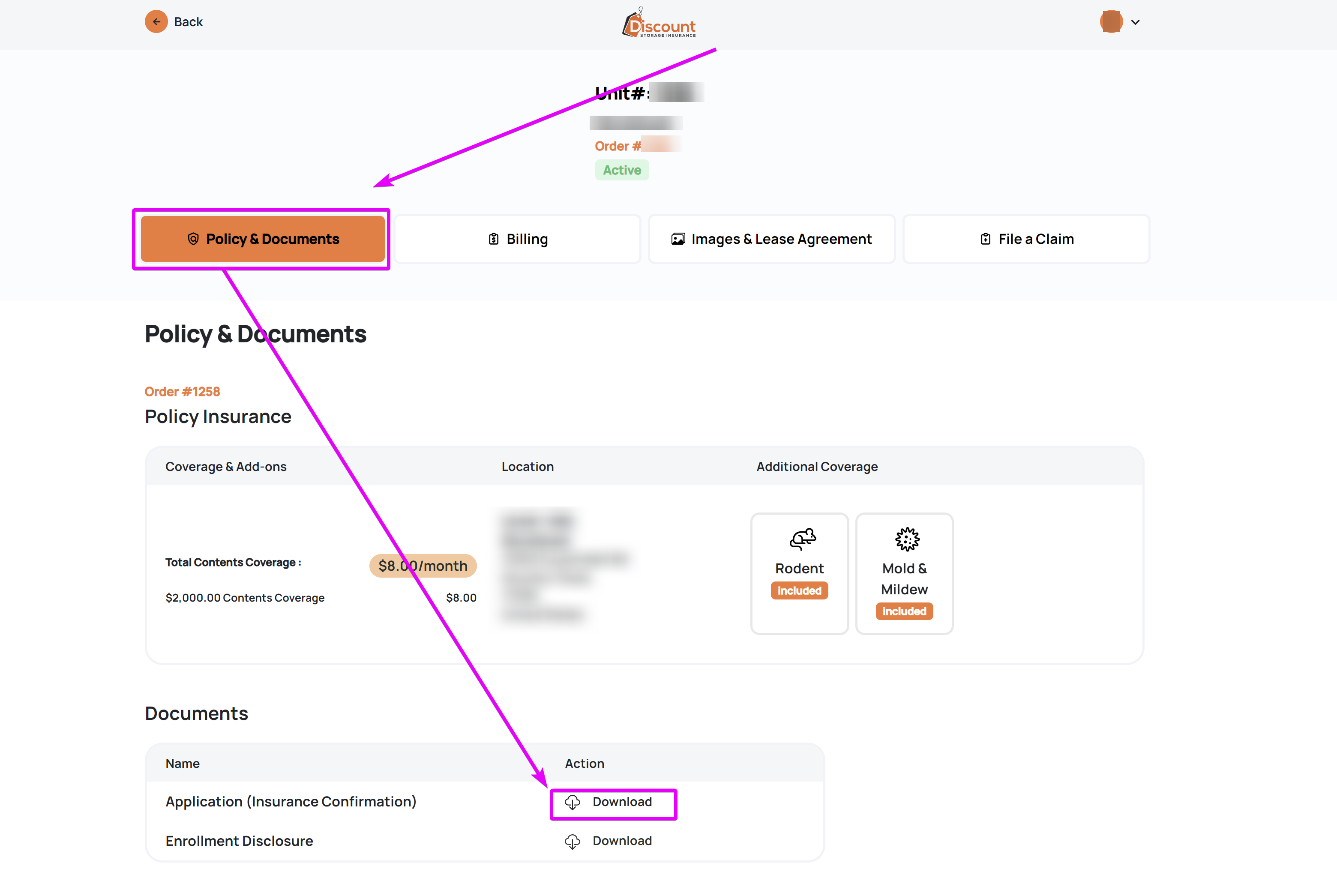Click the green Active status badge
Screen dimensions: 1337x896
(x=622, y=170)
